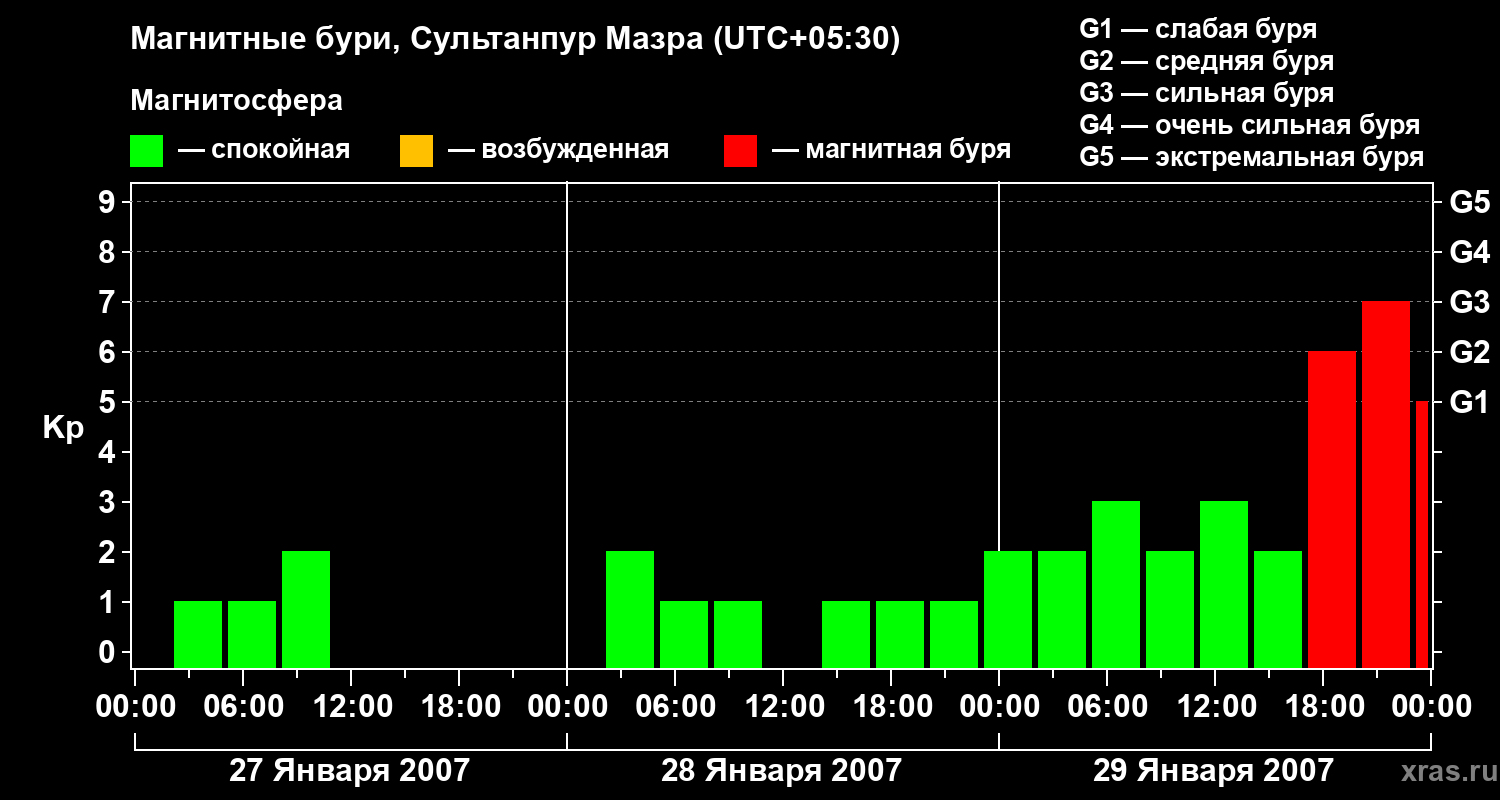Viewport: 1500px width, 800px height.
Task: Select the red Kp 6 bar
Action: click(1332, 510)
